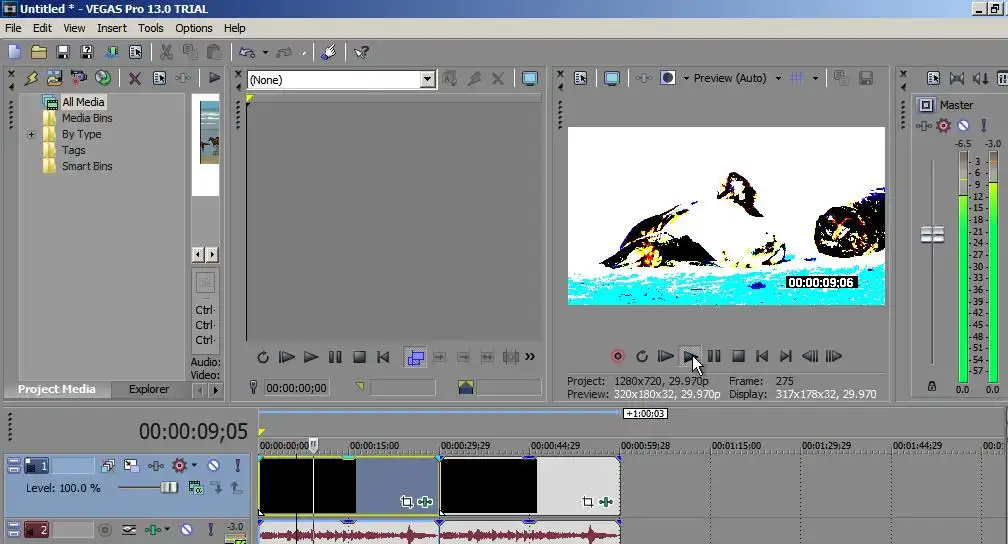Open the Insert menu
Screen dimensions: 1008x544
(112, 28)
